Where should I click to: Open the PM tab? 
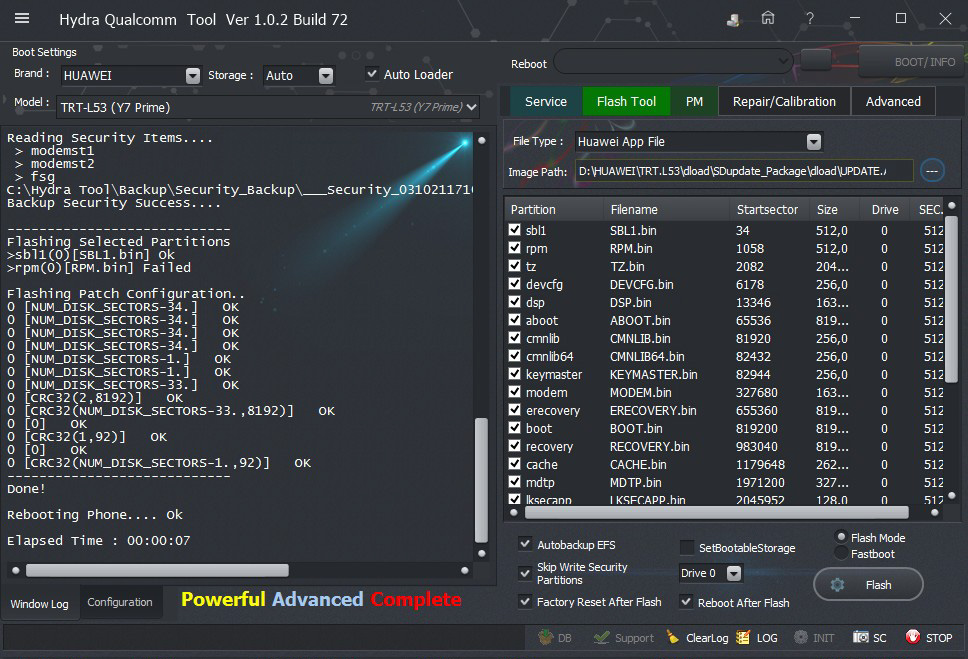pyautogui.click(x=694, y=101)
